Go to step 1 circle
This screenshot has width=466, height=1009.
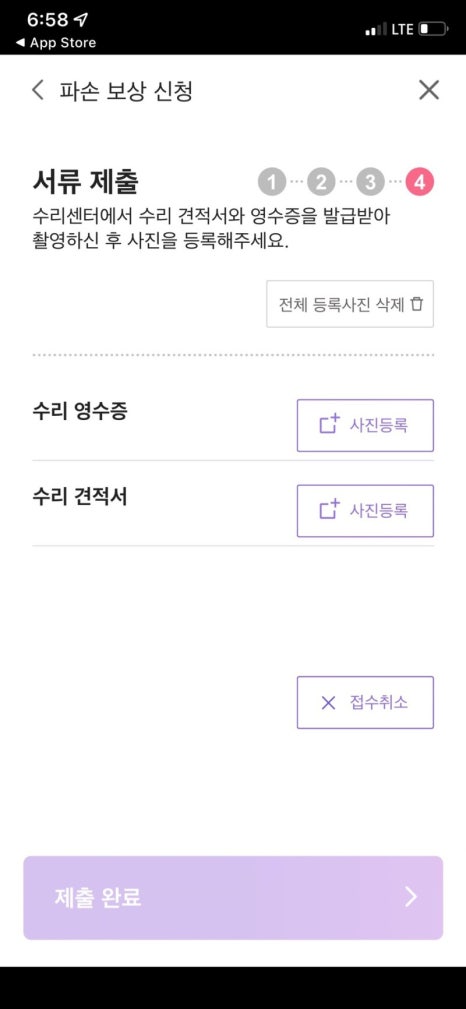pos(272,183)
